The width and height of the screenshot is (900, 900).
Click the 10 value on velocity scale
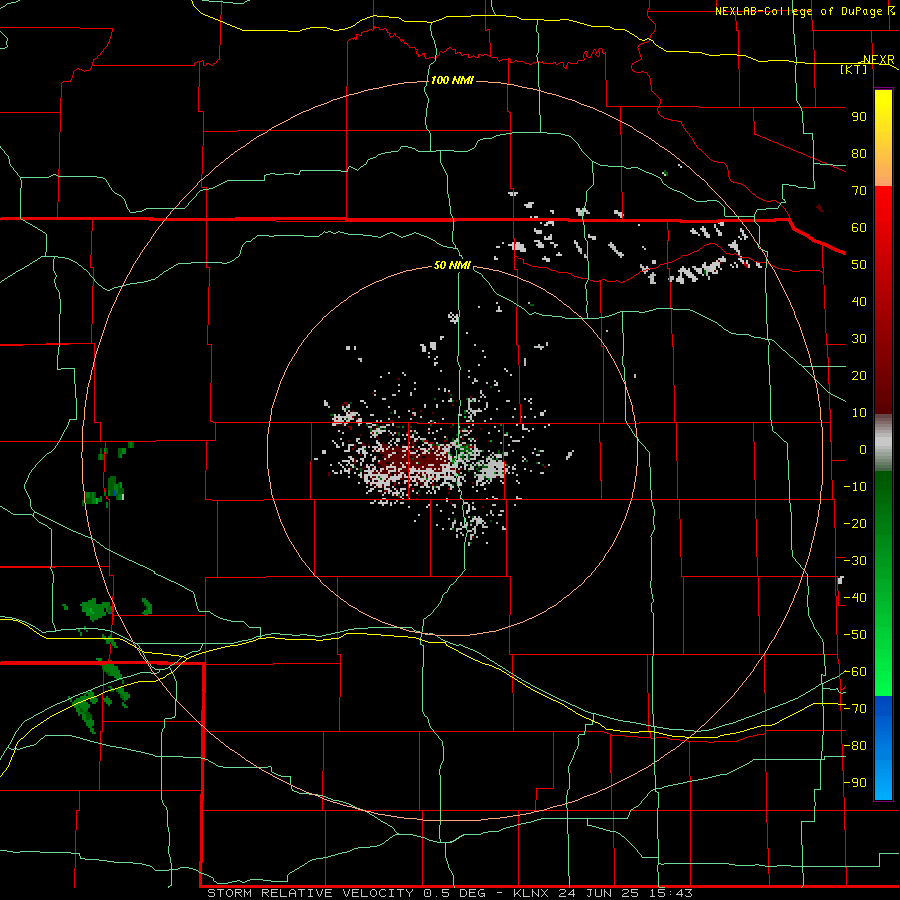pos(859,413)
